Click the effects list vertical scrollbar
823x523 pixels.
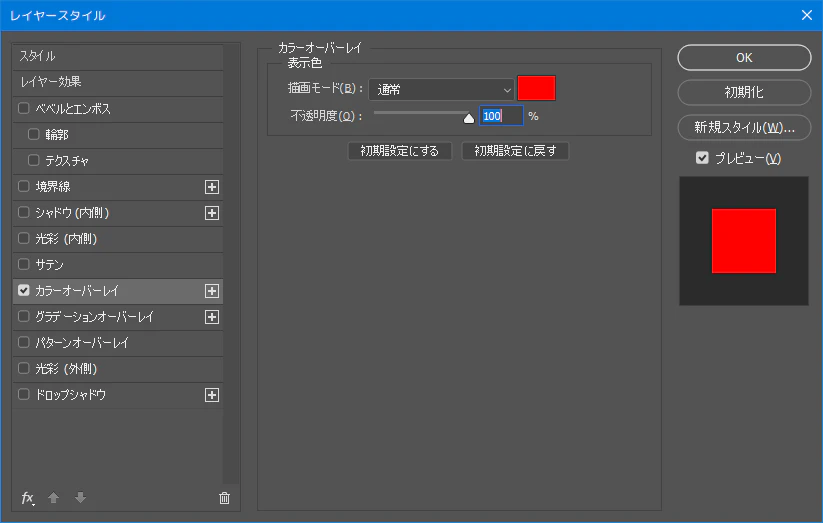coord(231,264)
